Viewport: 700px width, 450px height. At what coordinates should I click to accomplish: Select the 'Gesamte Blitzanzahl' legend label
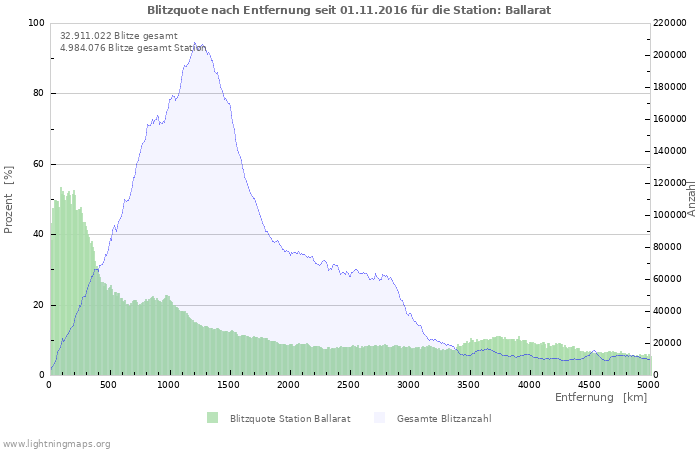444,418
